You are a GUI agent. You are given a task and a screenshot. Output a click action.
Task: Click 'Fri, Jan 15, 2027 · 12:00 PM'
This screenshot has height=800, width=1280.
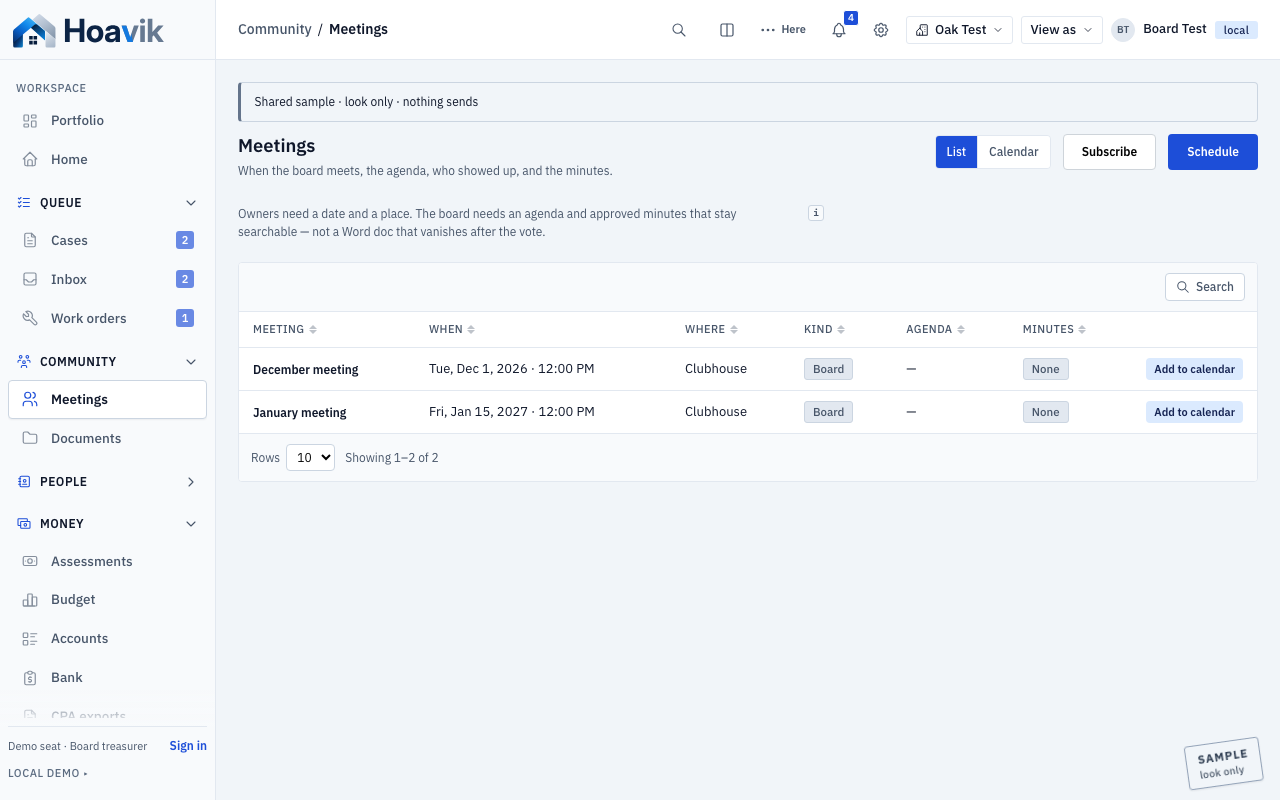(x=512, y=412)
